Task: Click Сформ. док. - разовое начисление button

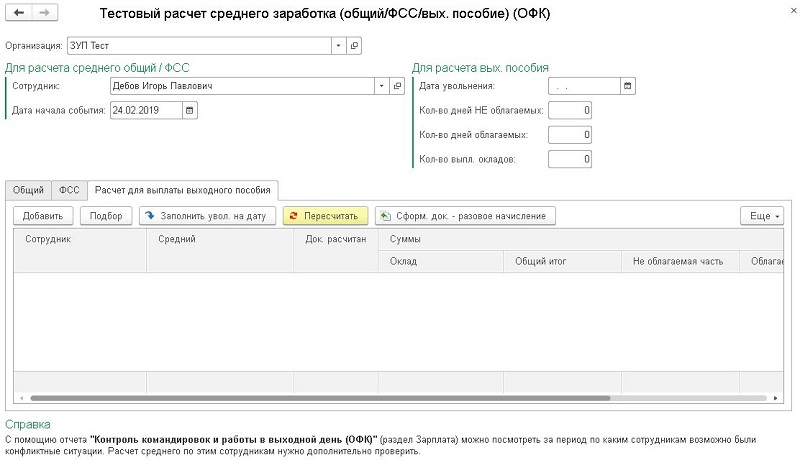Action: pos(465,216)
